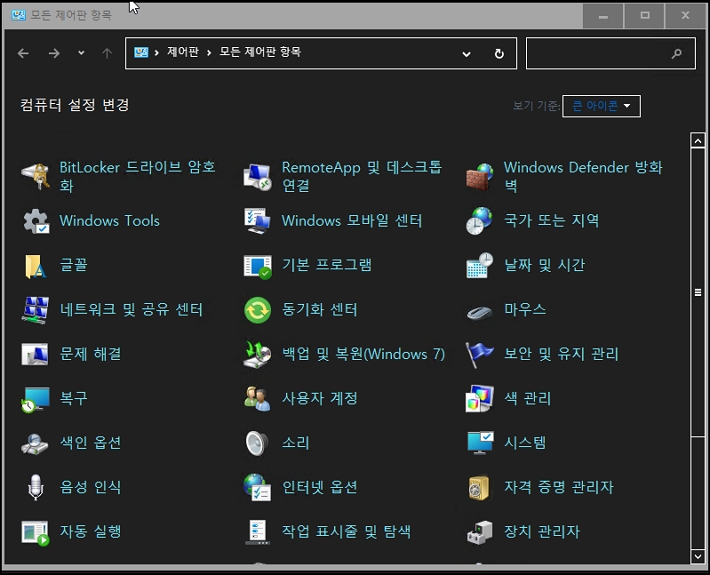This screenshot has height=575, width=710.
Task: Open the Windows Tools text link
Action: pyautogui.click(x=110, y=221)
